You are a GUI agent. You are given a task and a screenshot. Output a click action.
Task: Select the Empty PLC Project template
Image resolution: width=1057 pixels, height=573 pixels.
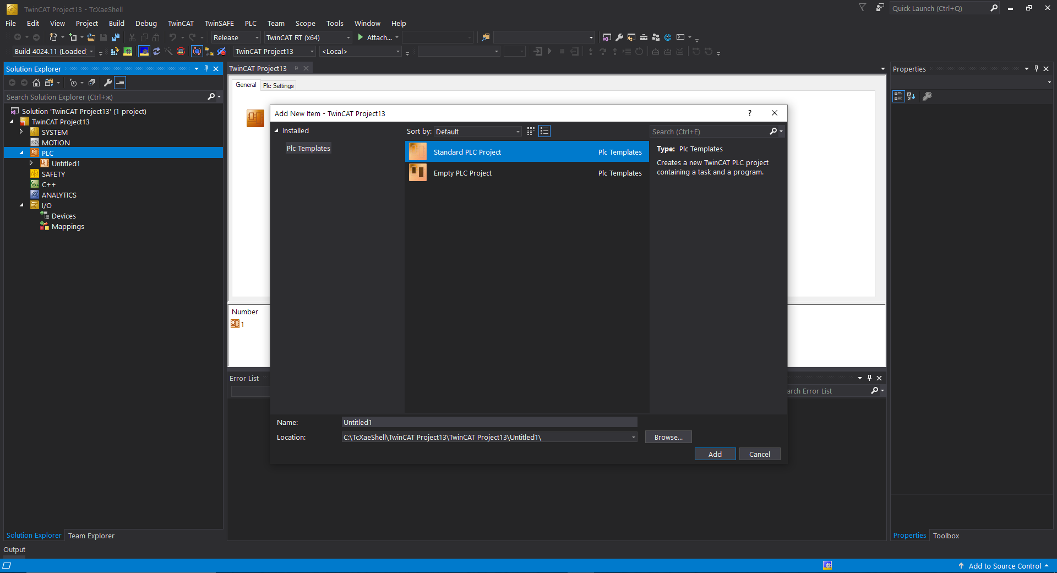coord(526,173)
